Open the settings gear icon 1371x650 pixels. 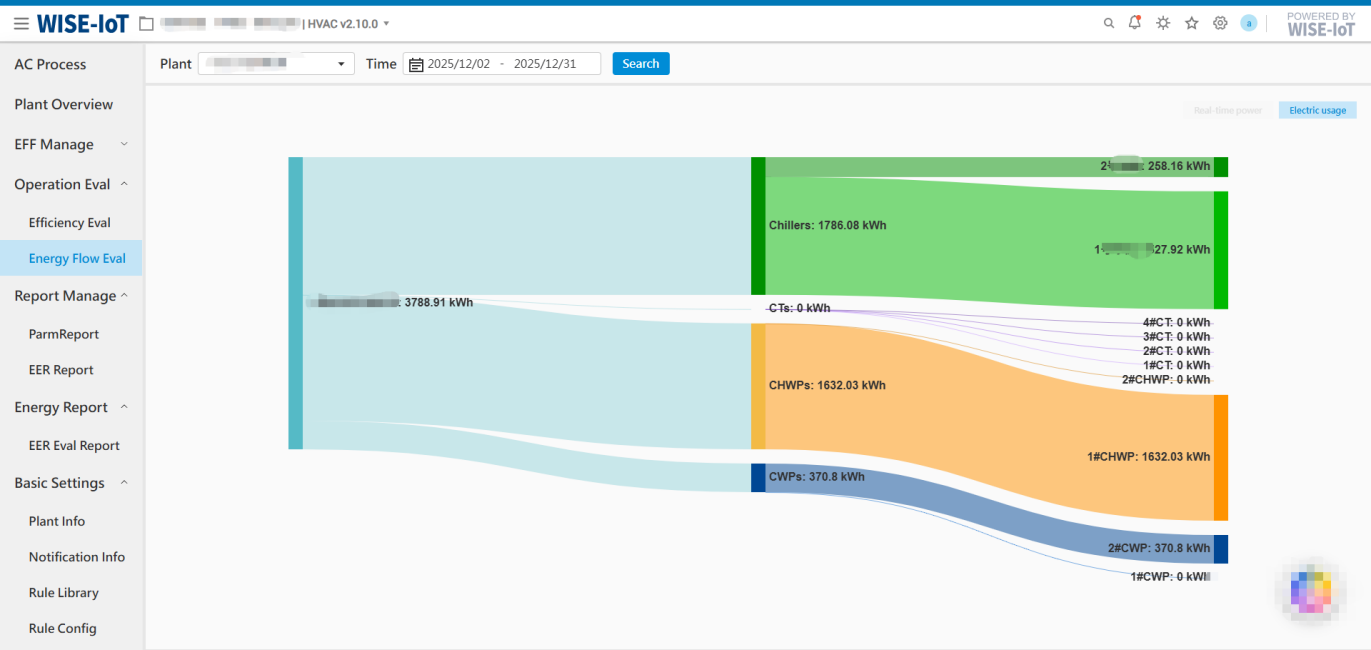[x=1220, y=23]
